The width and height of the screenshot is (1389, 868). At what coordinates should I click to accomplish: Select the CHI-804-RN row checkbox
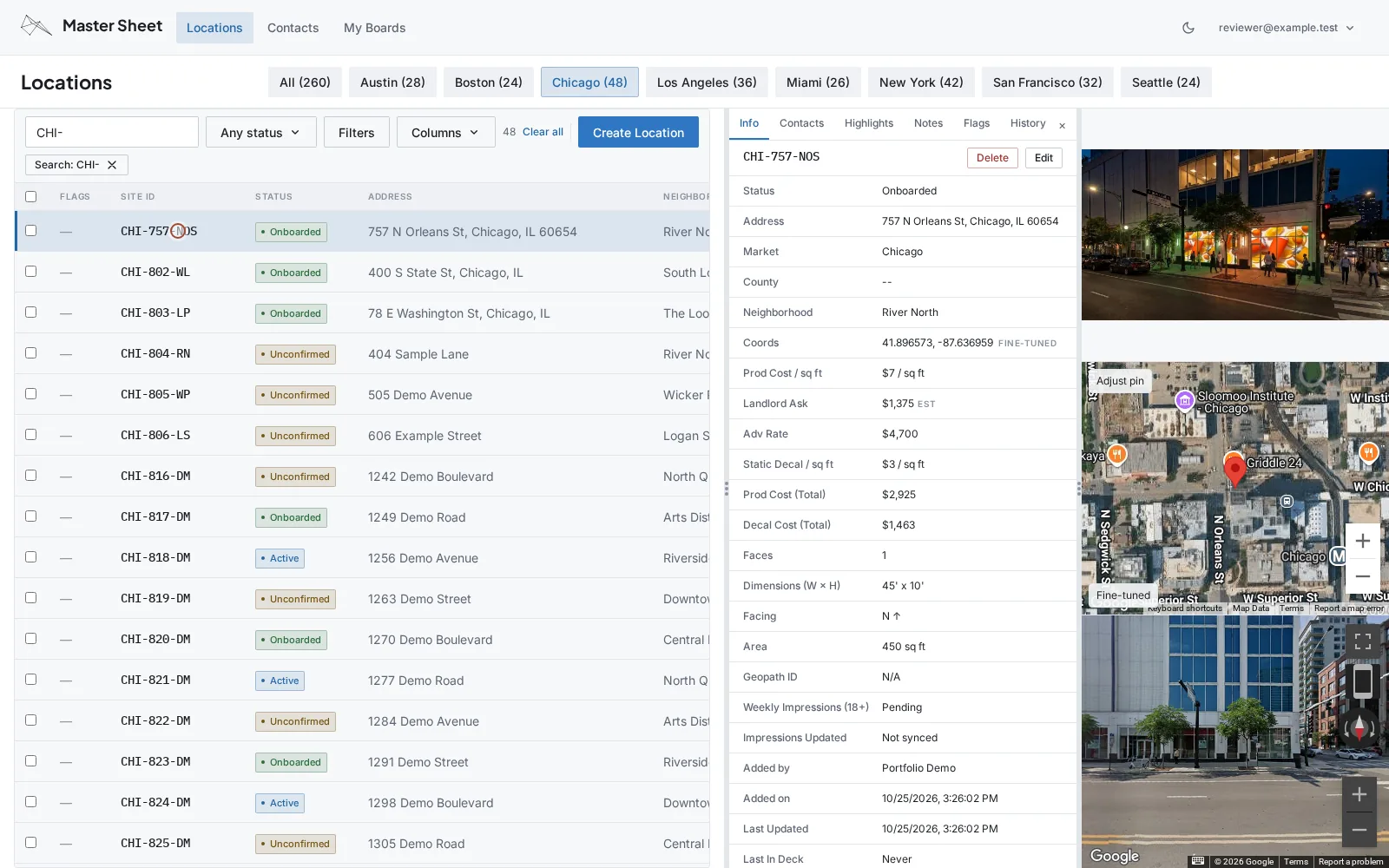pos(31,353)
